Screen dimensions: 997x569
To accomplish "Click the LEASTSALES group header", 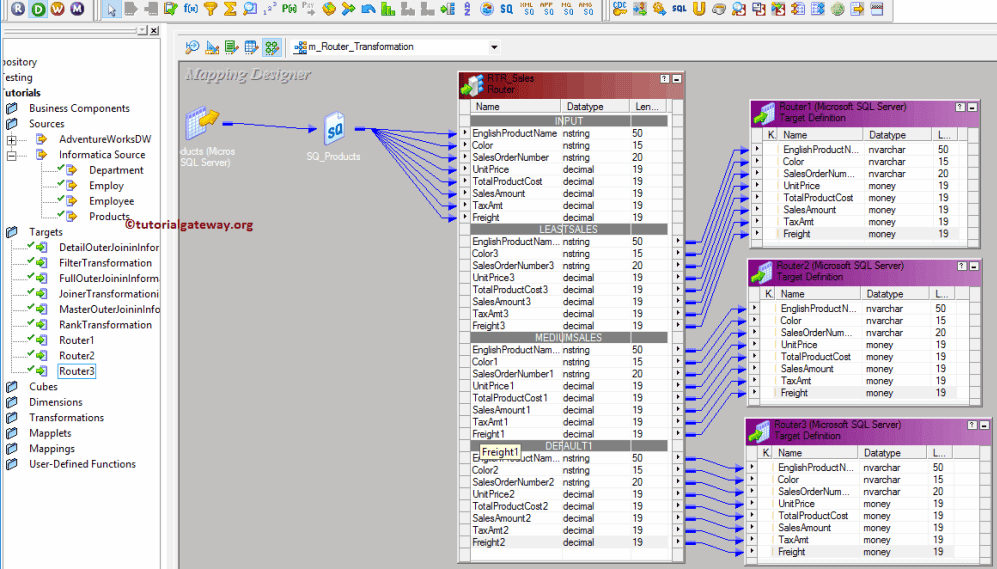I will click(568, 229).
